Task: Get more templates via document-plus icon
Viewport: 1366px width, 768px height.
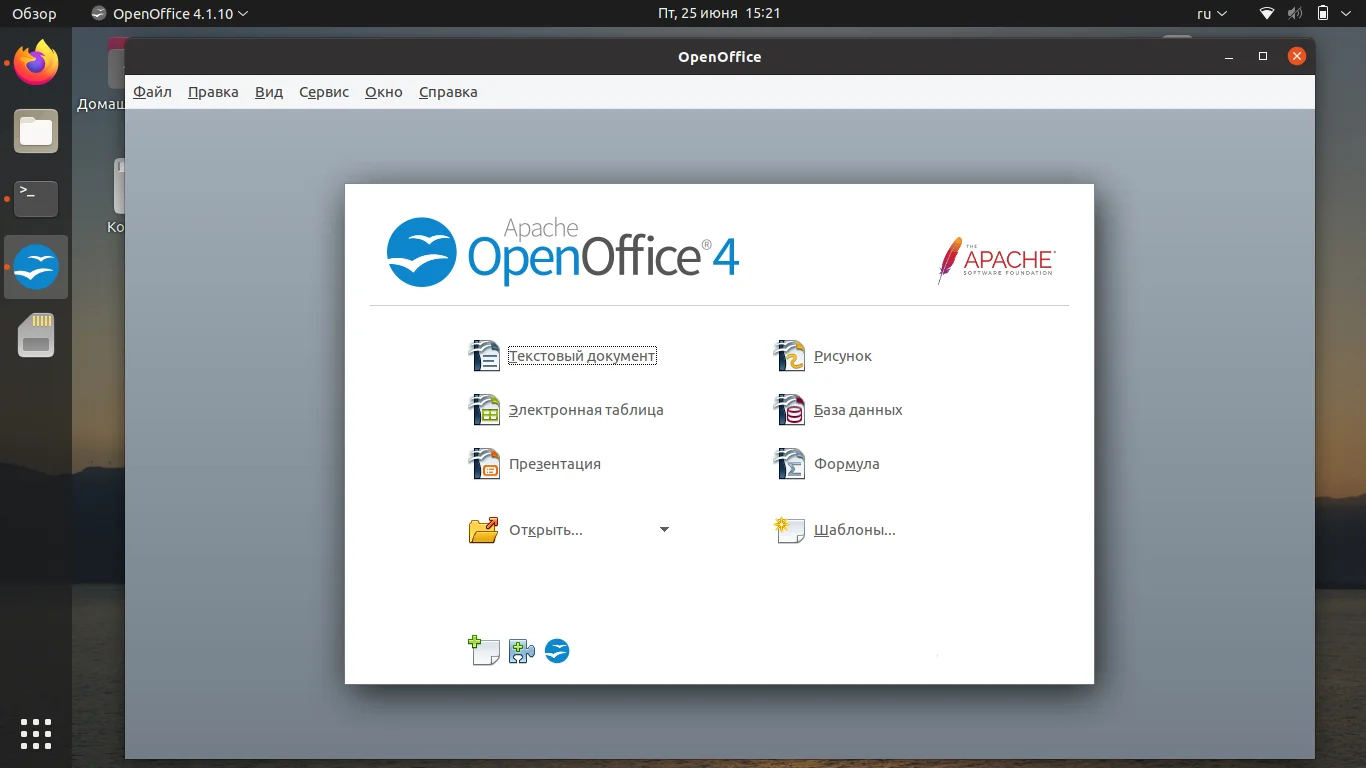Action: [x=484, y=651]
